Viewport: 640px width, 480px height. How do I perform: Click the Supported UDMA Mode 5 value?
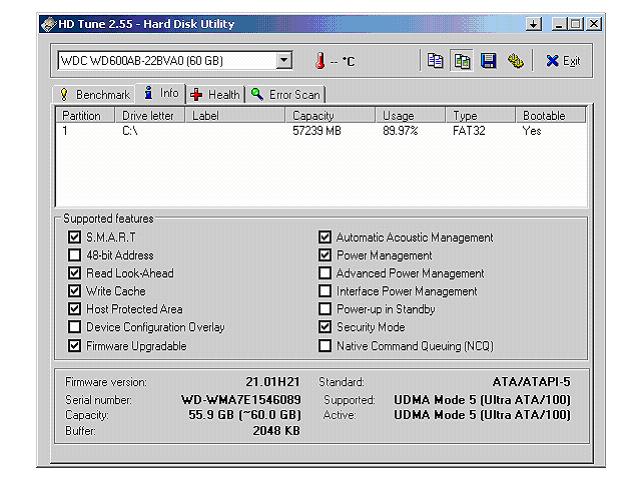click(x=482, y=400)
